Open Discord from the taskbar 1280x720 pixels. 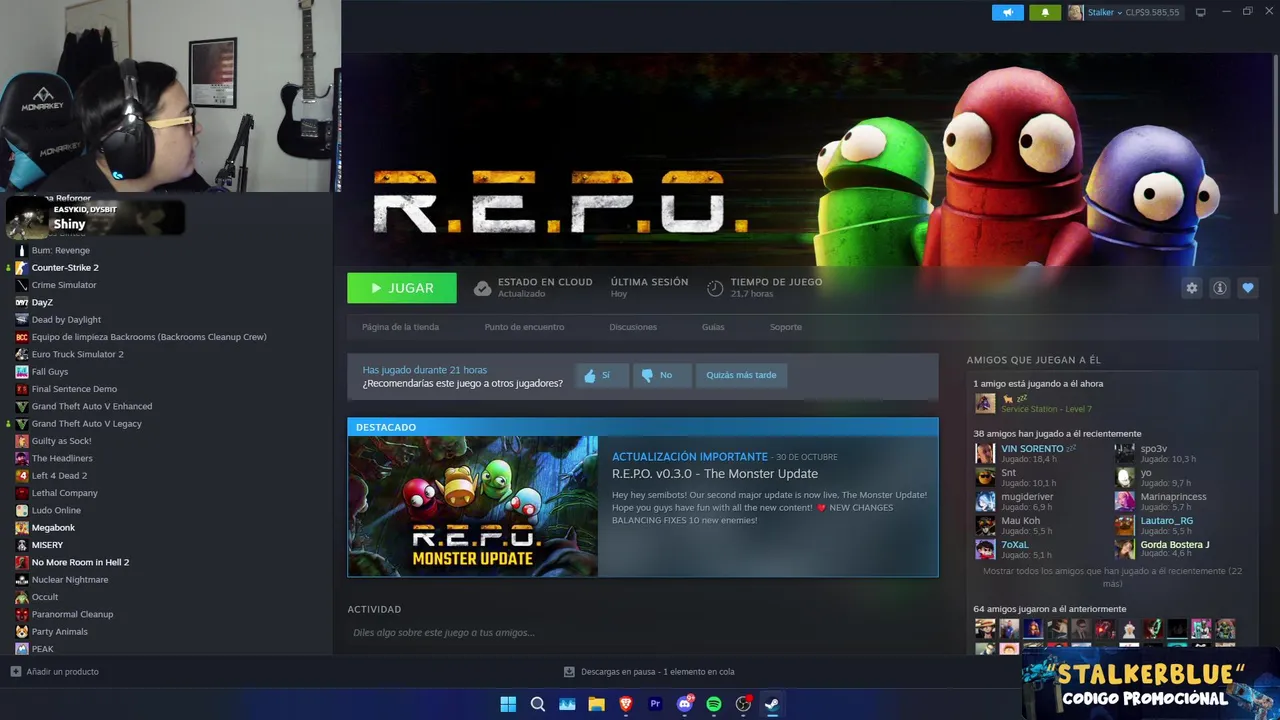click(685, 704)
